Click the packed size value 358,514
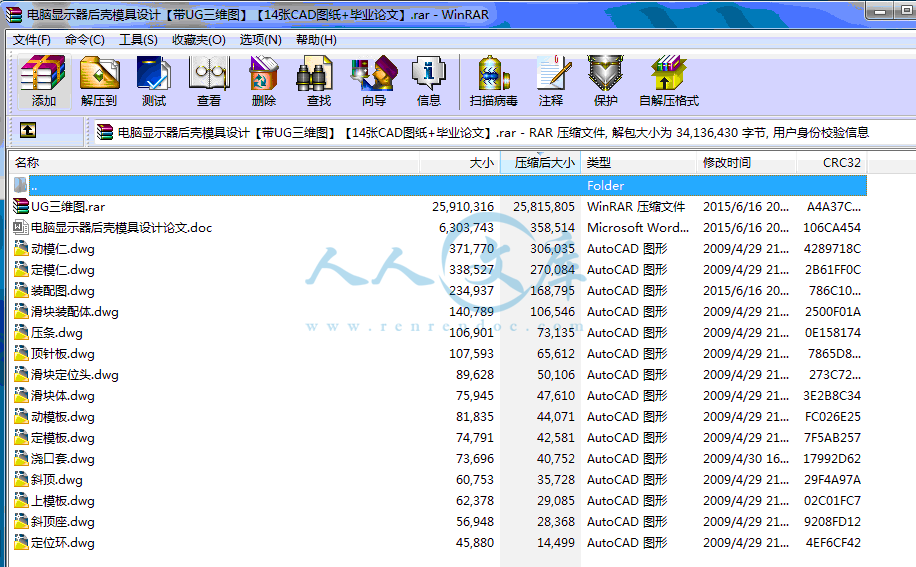 tap(552, 227)
